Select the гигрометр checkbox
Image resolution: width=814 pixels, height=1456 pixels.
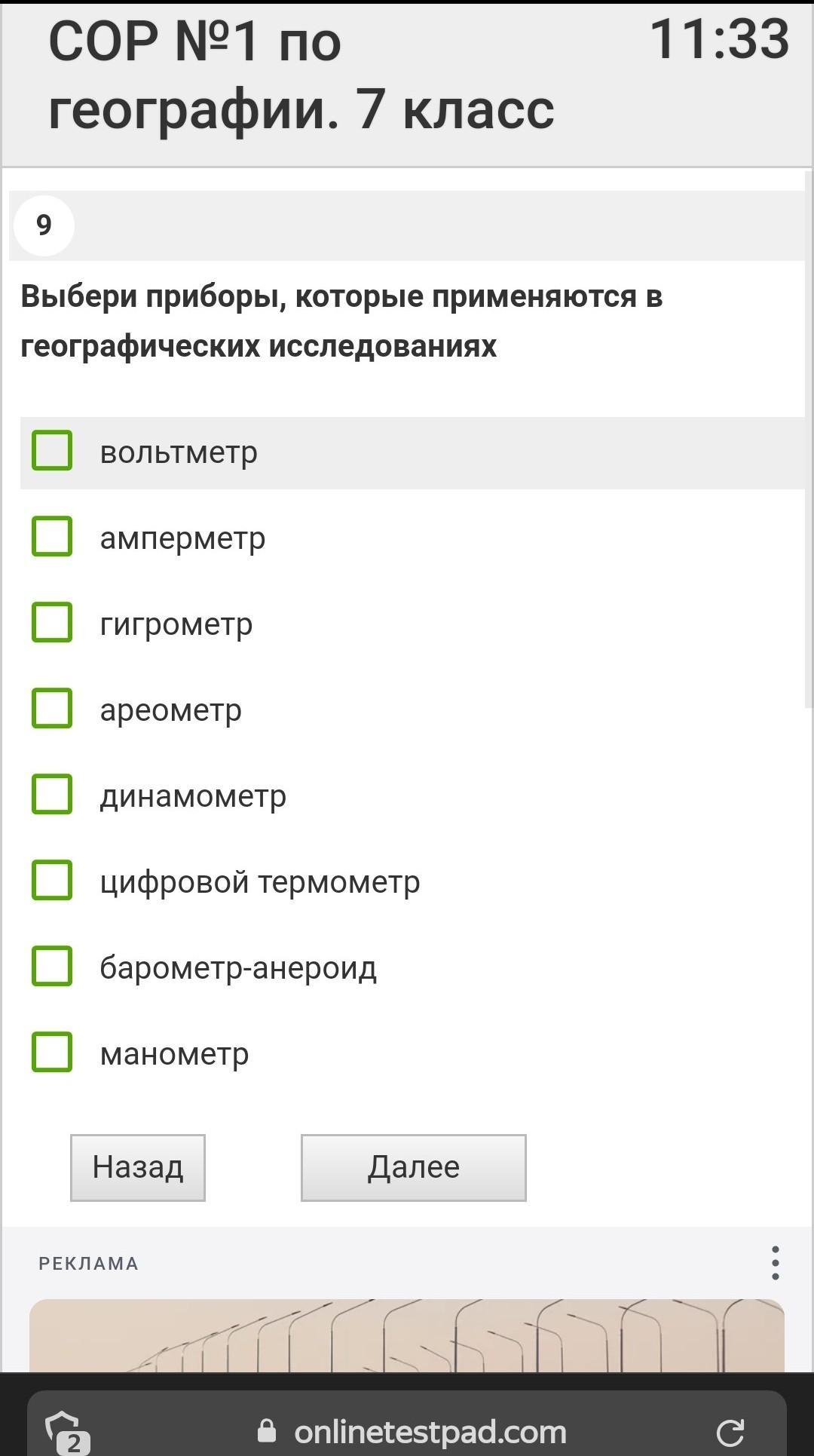click(x=52, y=623)
